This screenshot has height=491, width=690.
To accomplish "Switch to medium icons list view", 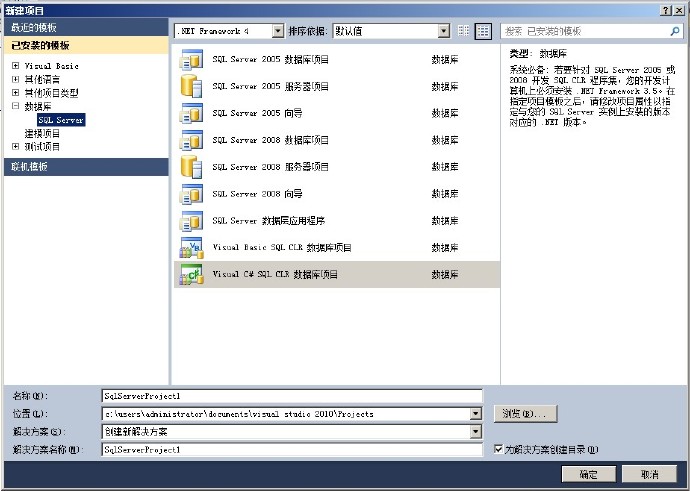I will (483, 31).
